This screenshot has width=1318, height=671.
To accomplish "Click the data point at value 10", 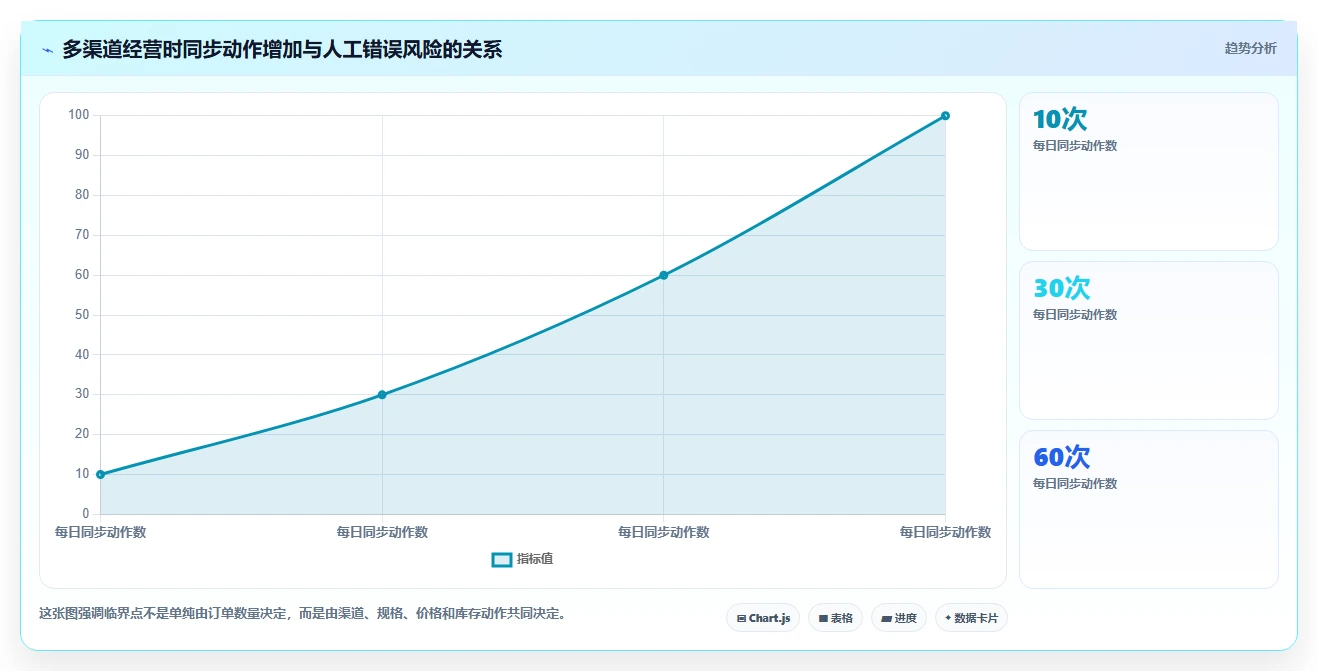I will pyautogui.click(x=101, y=474).
